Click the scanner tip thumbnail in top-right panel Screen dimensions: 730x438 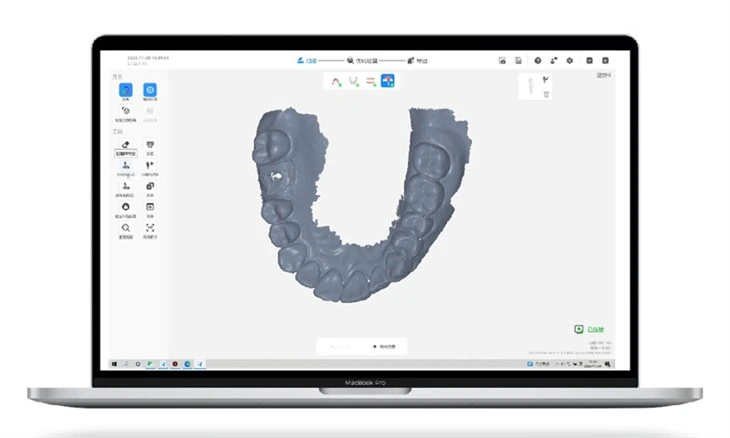tap(530, 86)
